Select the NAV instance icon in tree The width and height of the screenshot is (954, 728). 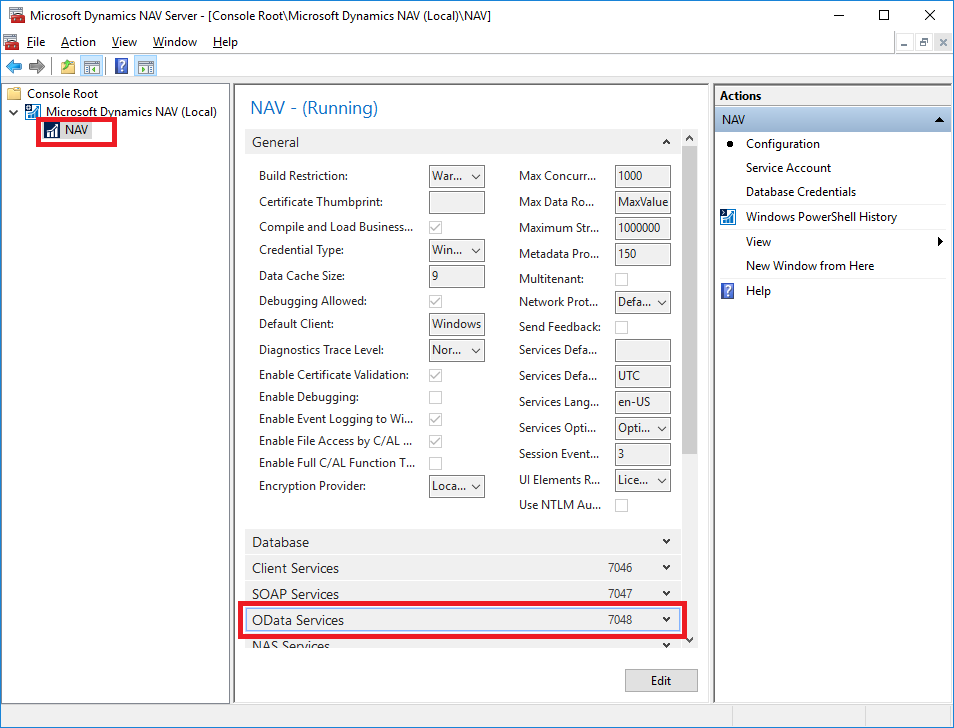pyautogui.click(x=52, y=130)
